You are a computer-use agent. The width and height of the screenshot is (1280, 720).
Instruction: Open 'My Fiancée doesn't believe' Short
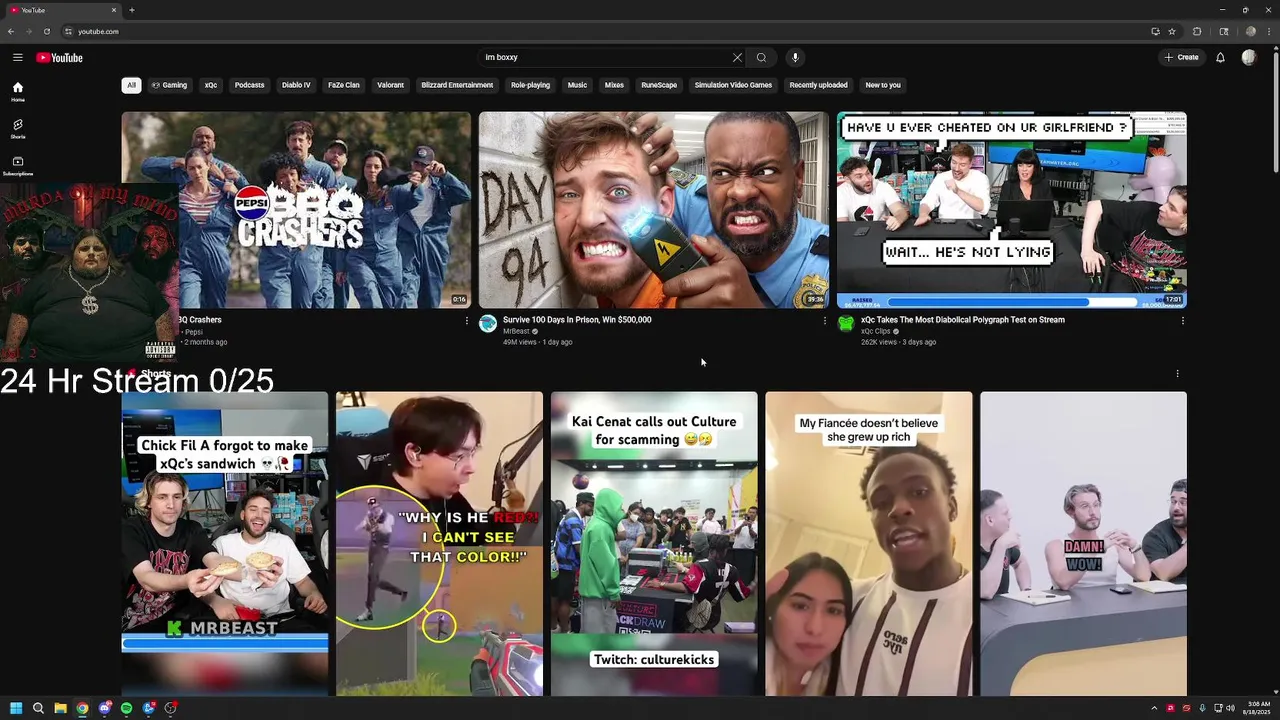868,544
